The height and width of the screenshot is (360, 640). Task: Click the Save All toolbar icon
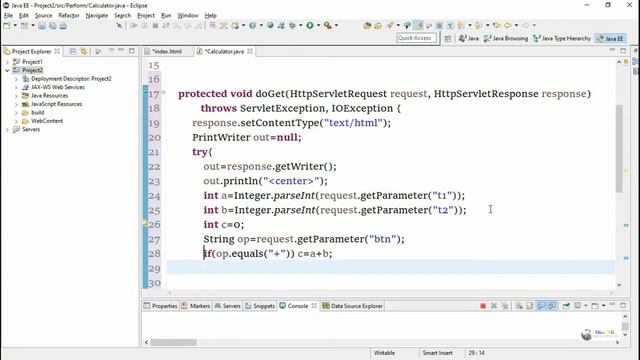[x=53, y=25]
